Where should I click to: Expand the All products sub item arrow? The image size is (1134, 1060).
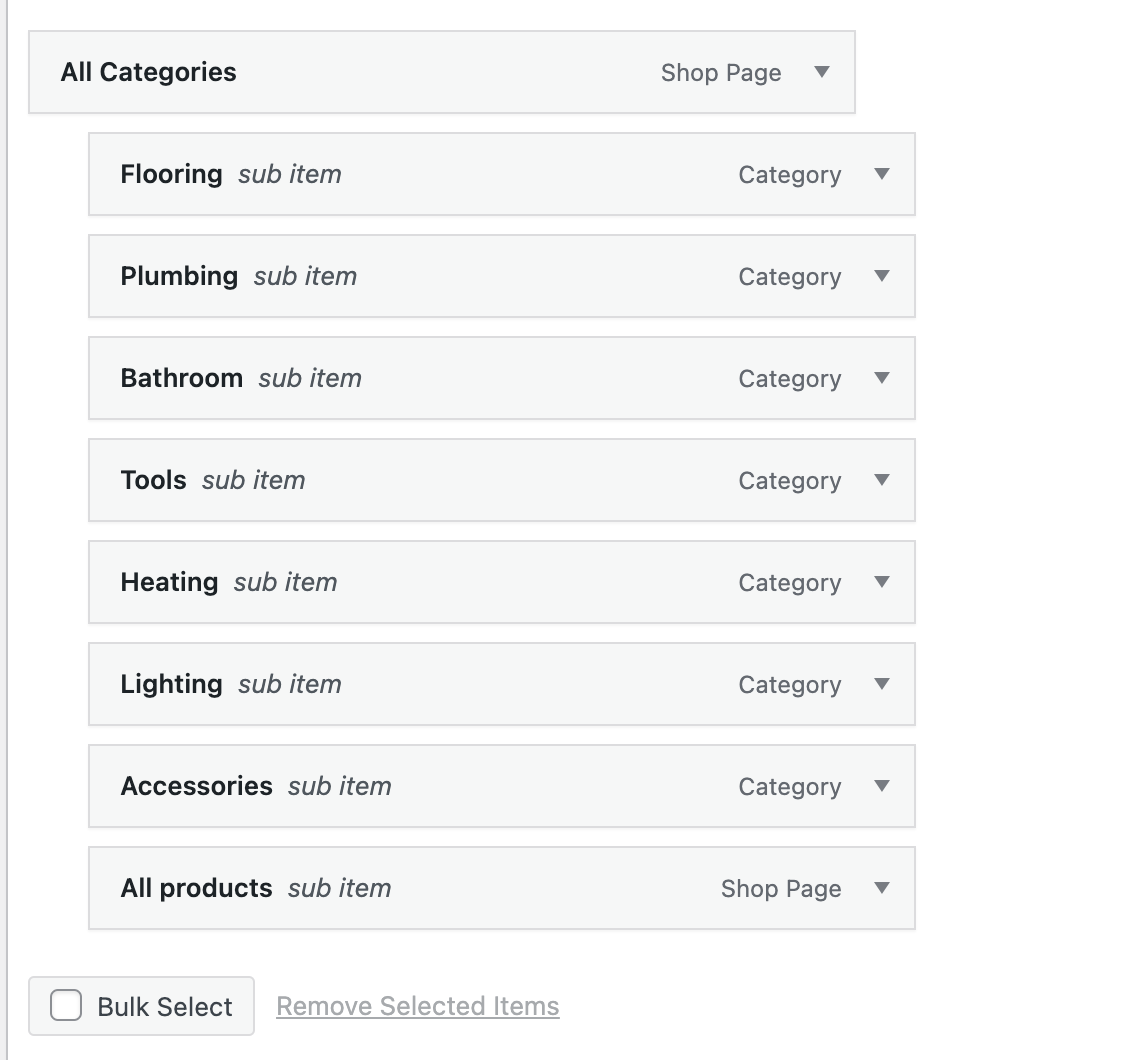click(882, 888)
